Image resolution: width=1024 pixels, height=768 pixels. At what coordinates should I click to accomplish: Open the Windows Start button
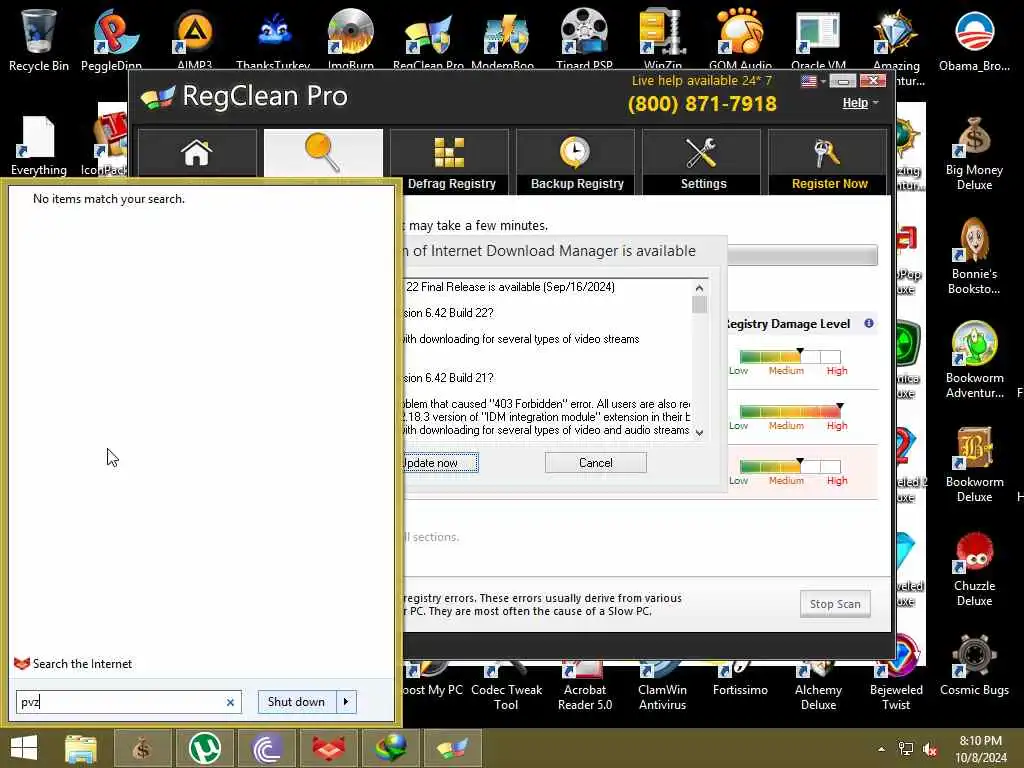click(x=24, y=748)
